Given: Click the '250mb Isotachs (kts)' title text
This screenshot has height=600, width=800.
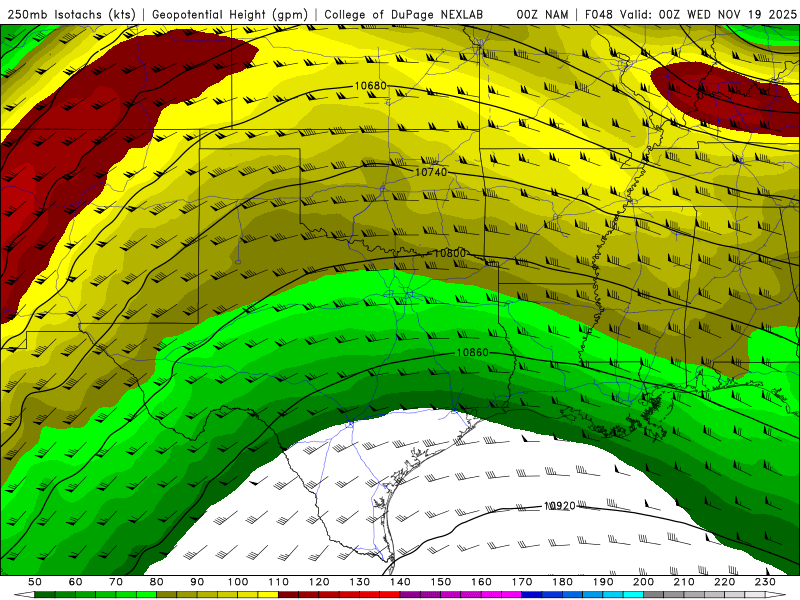Looking at the screenshot, I should point(71,15).
